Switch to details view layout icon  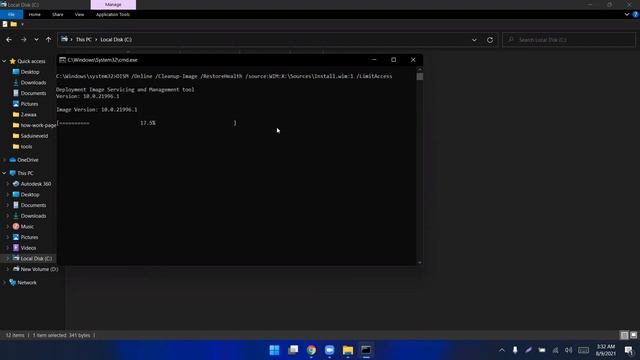pos(624,335)
